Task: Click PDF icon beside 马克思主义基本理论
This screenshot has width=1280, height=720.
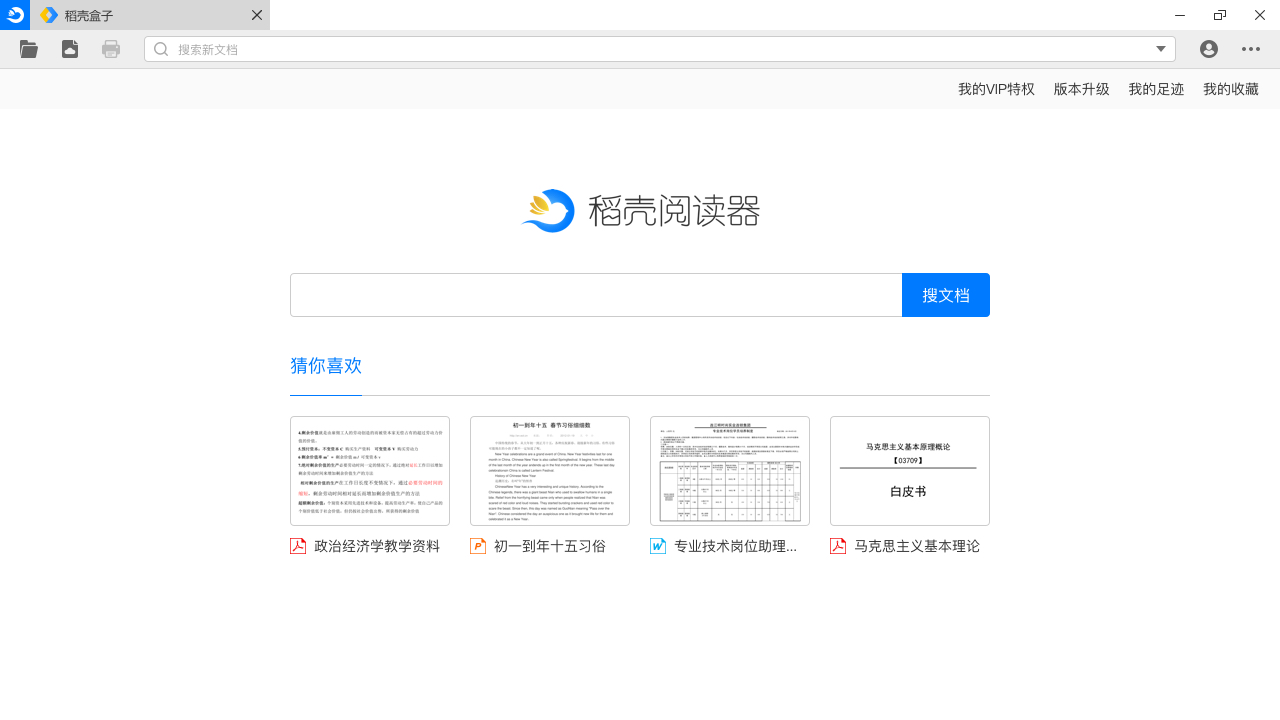Action: click(838, 546)
